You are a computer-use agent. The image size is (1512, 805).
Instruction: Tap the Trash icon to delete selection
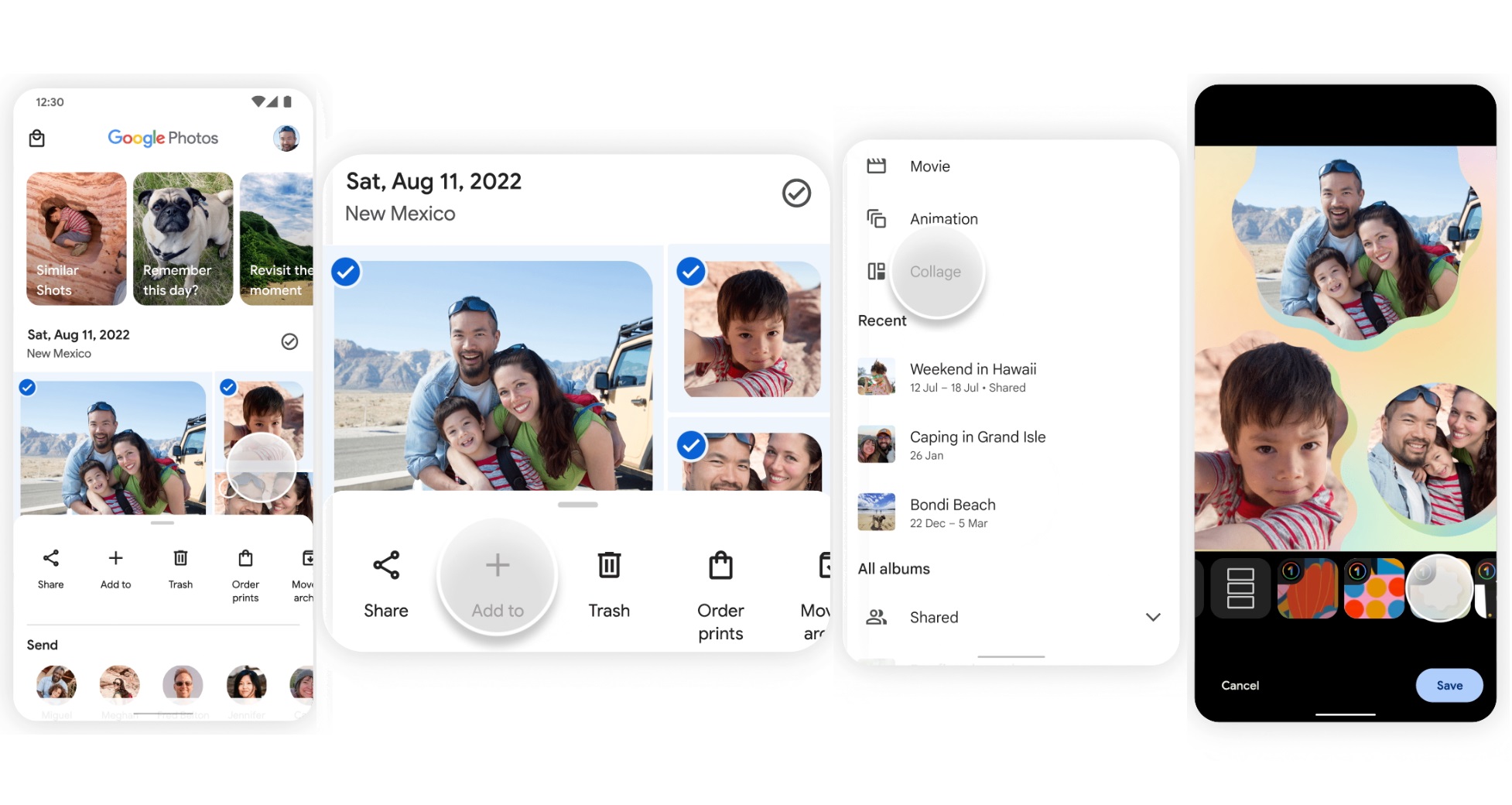[609, 565]
